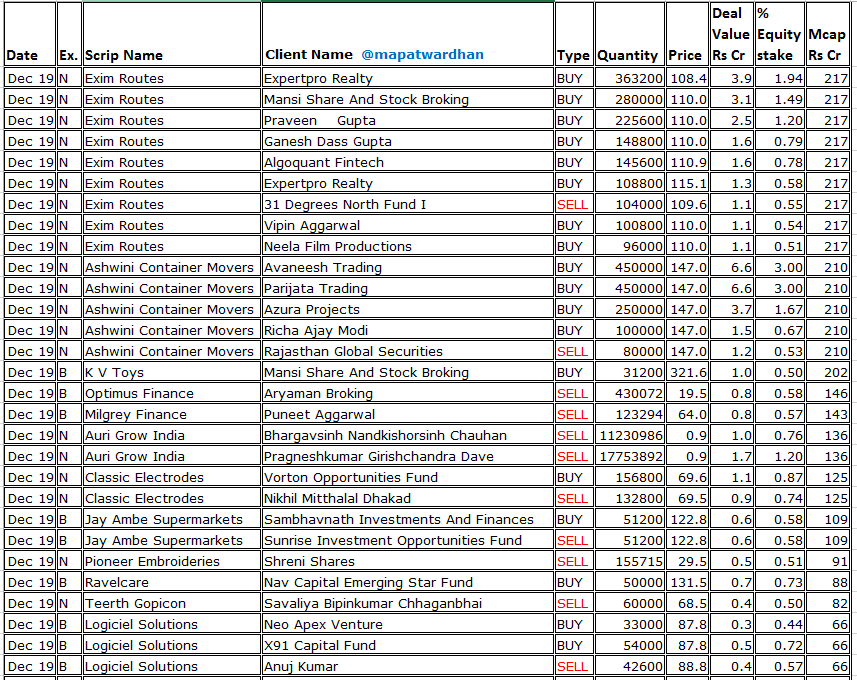Screen dimensions: 857x680
Task: Select the 'Neela Film Productions' cell
Action: click(408, 247)
